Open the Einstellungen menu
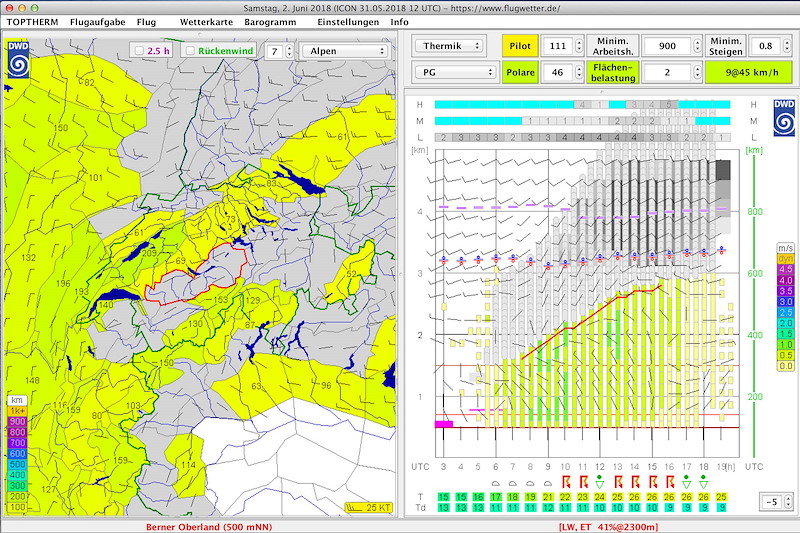Screen dimensions: 800x533 click(x=348, y=22)
